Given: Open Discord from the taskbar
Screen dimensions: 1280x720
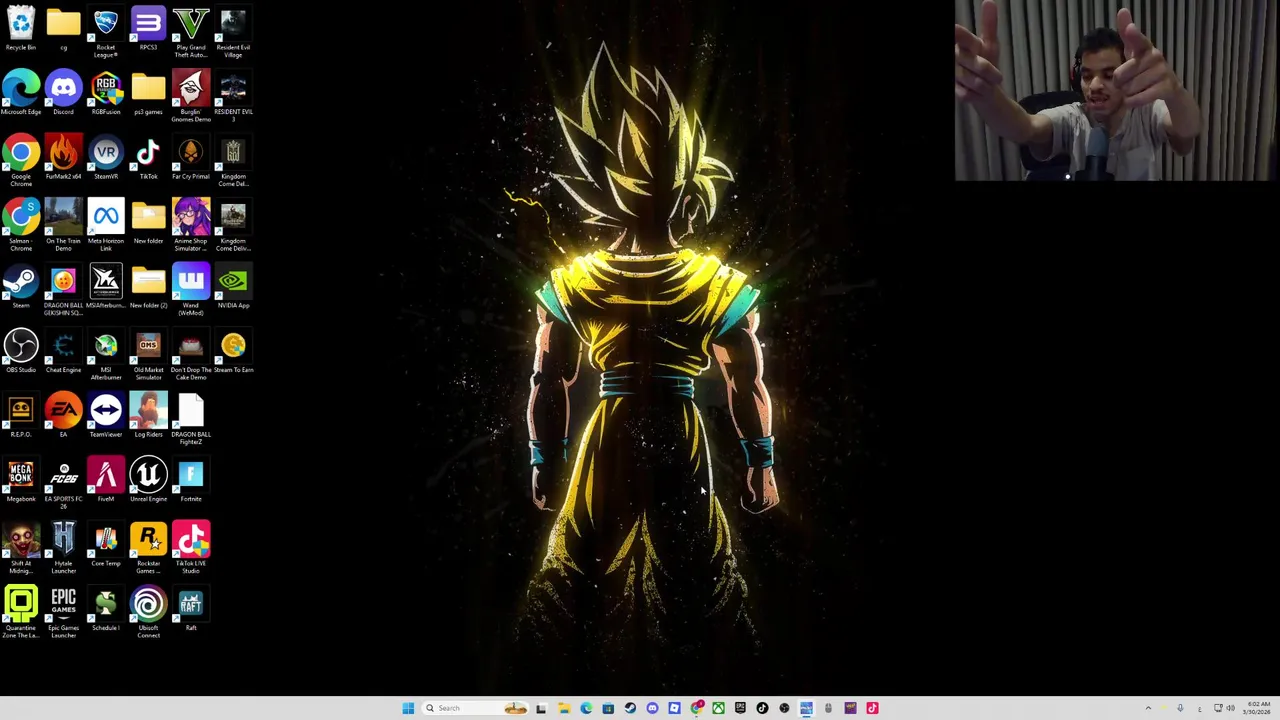Looking at the screenshot, I should (652, 708).
